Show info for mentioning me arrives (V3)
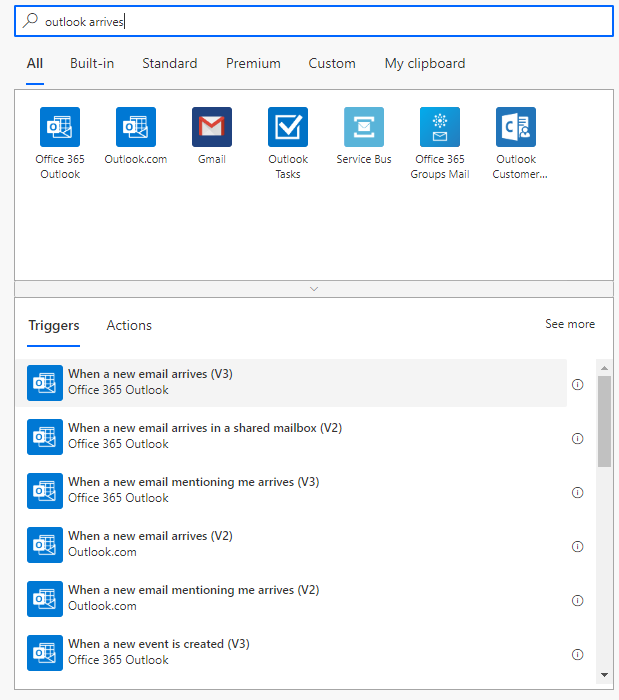 [x=577, y=492]
